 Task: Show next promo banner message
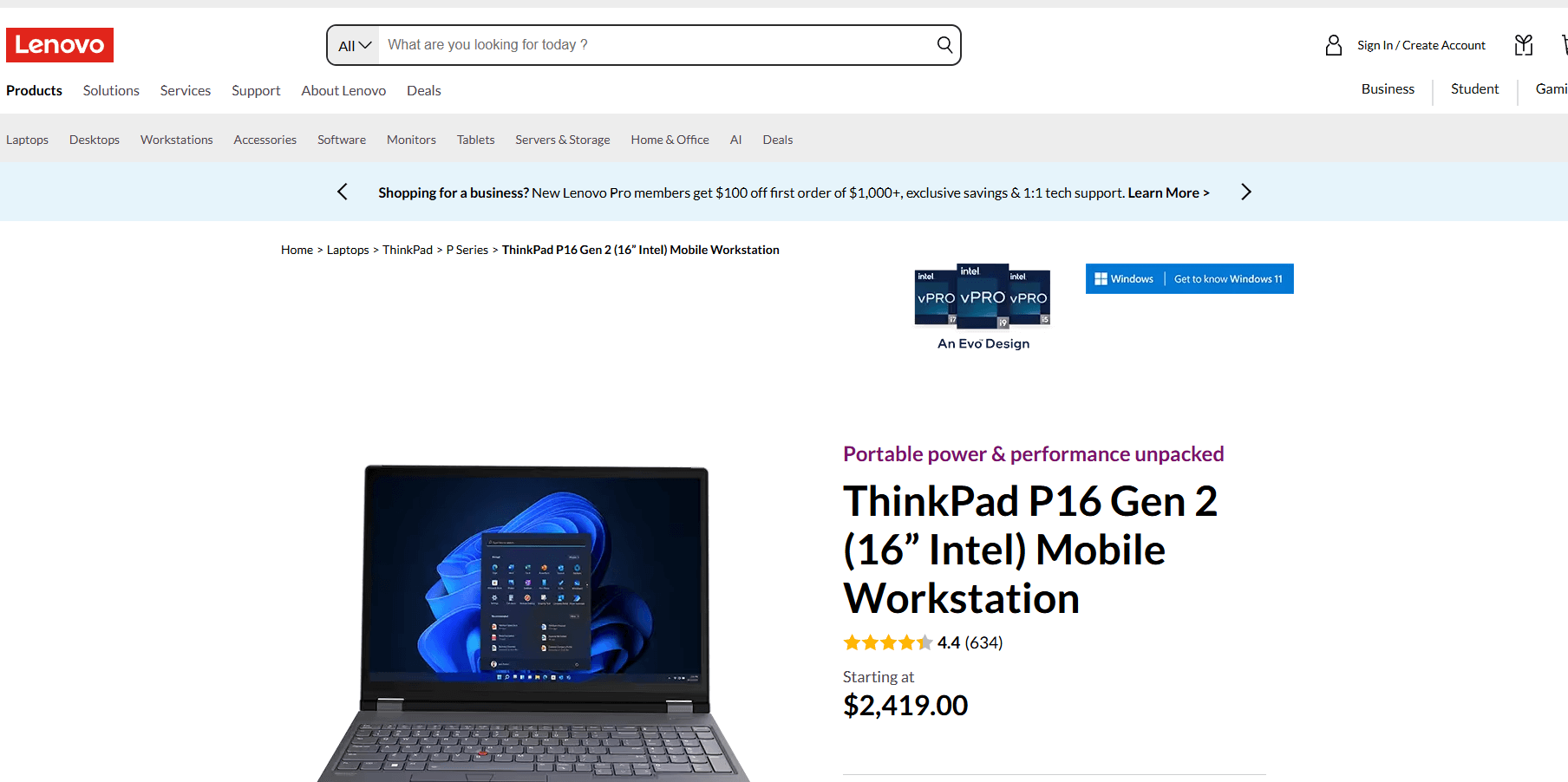point(1246,192)
